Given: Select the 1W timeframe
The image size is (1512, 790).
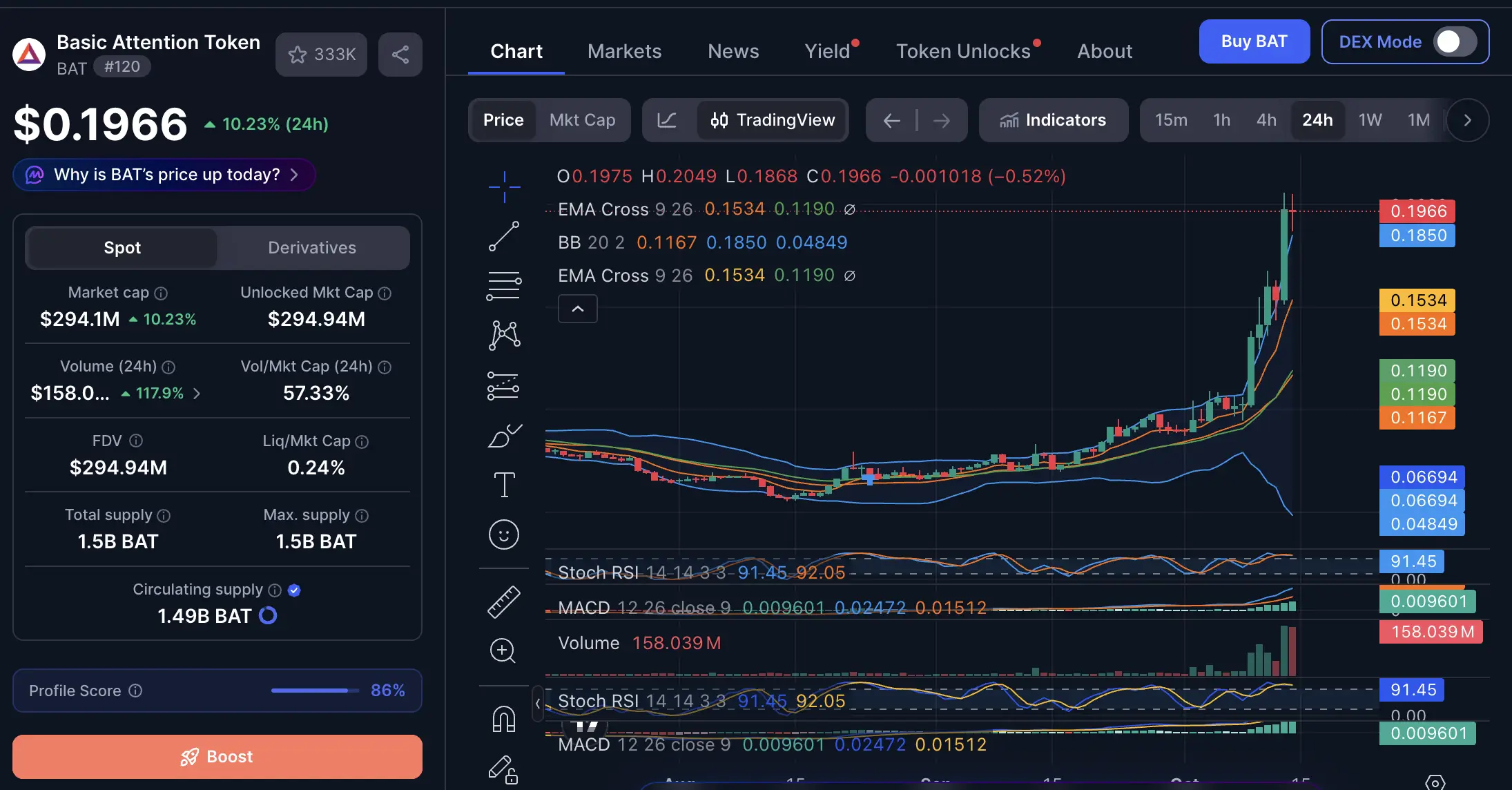Looking at the screenshot, I should (x=1370, y=120).
